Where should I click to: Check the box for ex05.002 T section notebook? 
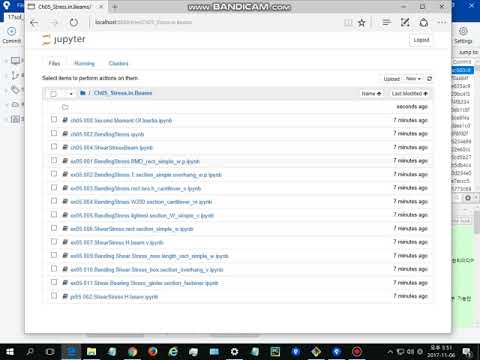54,173
